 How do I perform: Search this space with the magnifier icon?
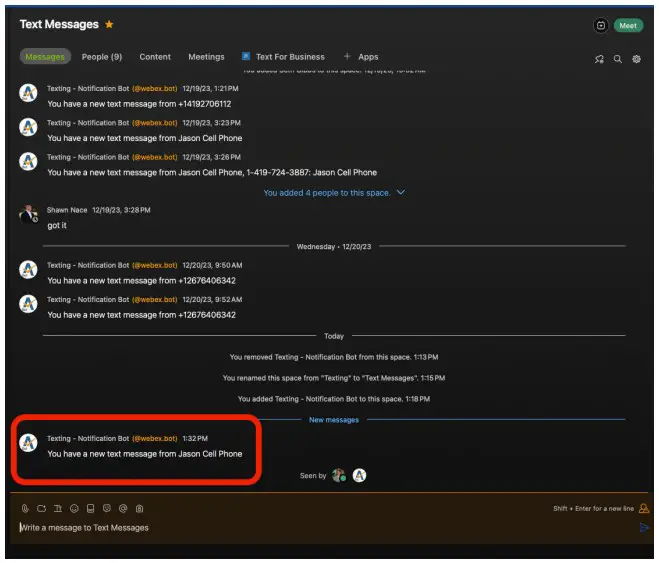[617, 59]
